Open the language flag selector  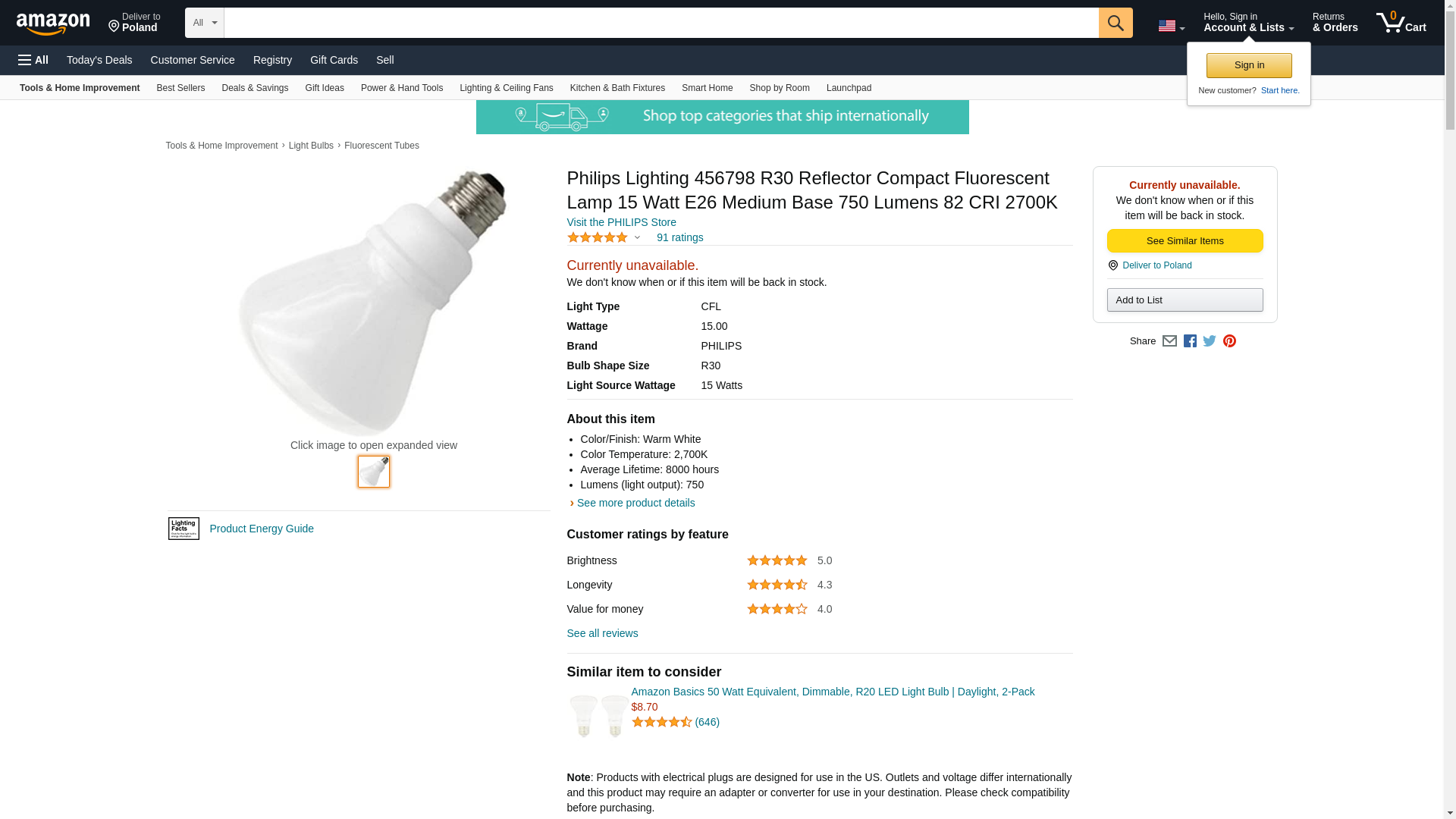(1171, 26)
